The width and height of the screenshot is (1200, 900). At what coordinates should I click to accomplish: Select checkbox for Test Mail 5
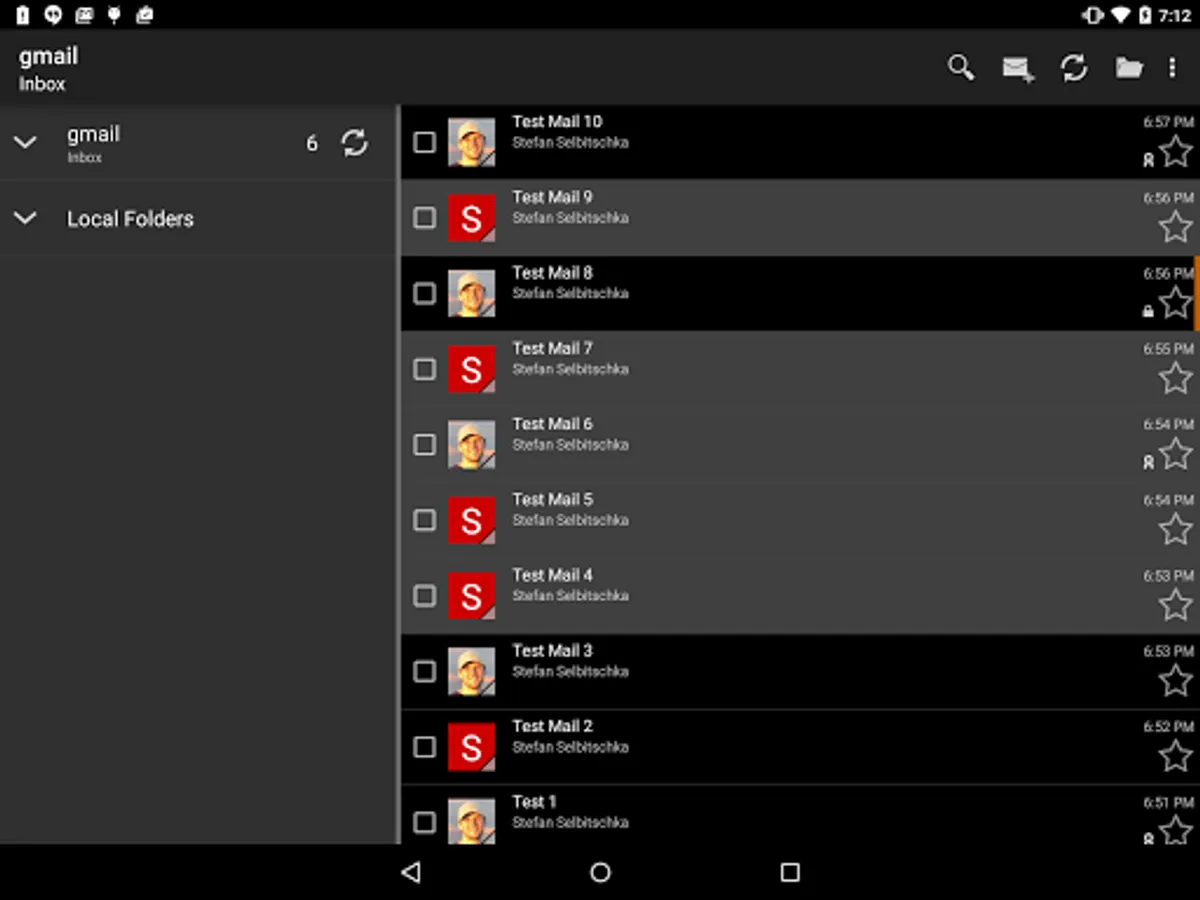pos(425,520)
